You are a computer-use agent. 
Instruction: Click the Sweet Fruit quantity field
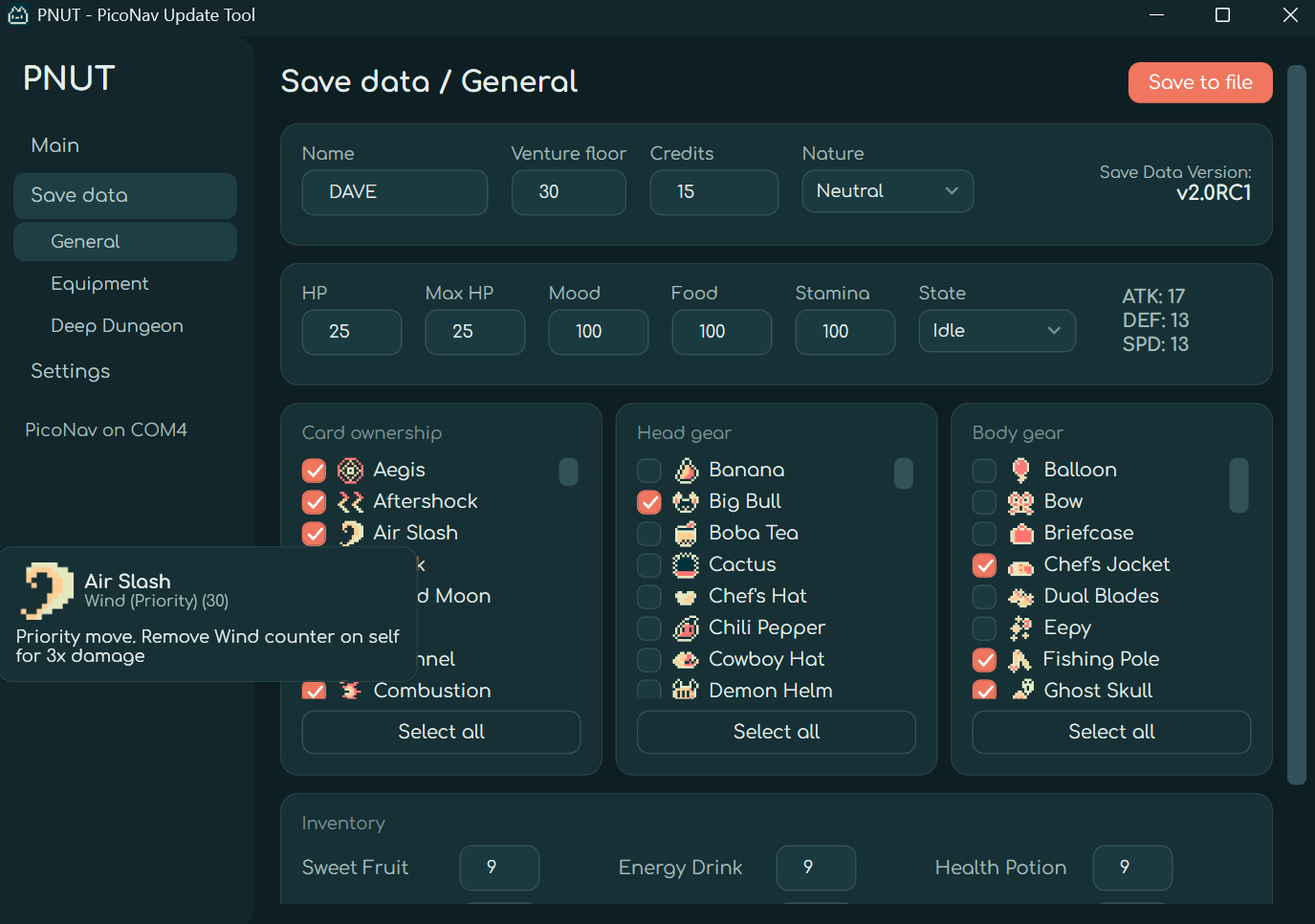[499, 868]
